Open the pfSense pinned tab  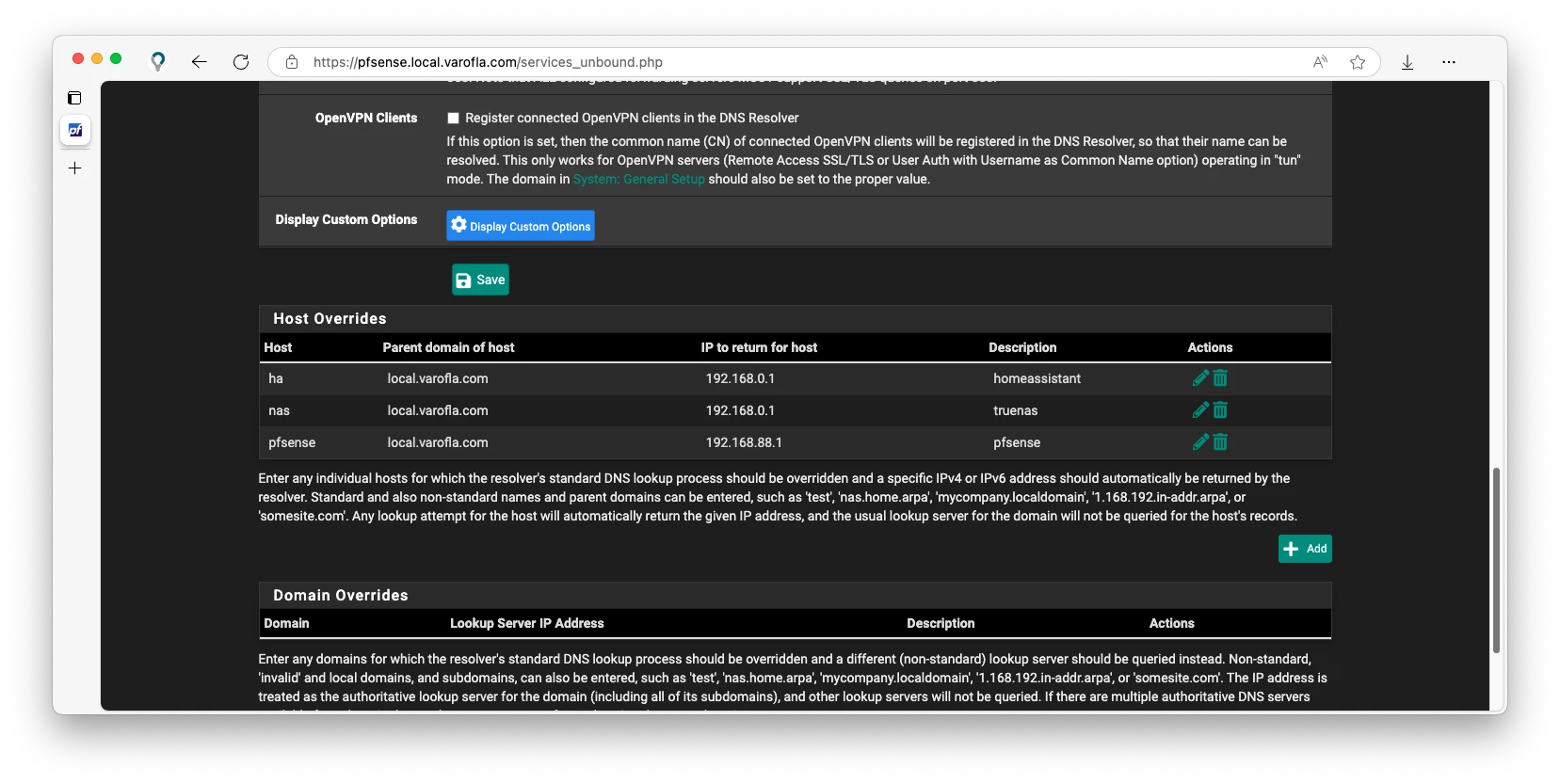point(75,130)
